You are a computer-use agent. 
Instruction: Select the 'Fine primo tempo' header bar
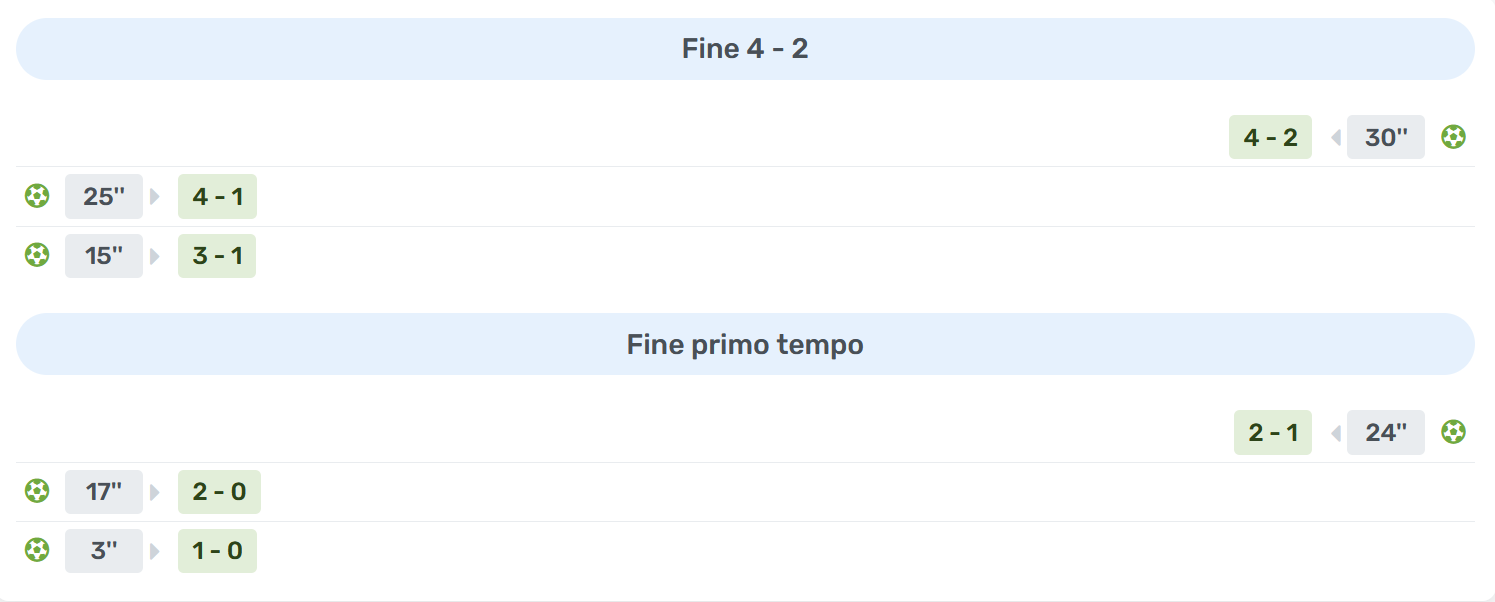coord(745,344)
